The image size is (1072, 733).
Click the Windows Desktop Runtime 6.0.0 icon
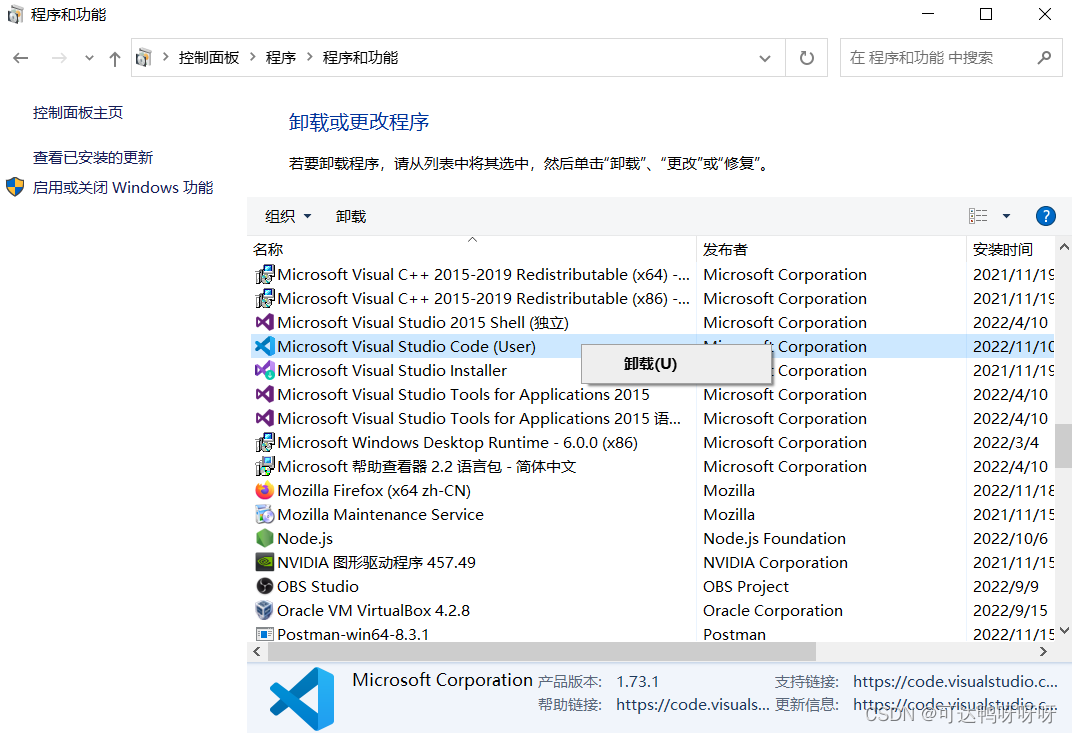pyautogui.click(x=265, y=442)
